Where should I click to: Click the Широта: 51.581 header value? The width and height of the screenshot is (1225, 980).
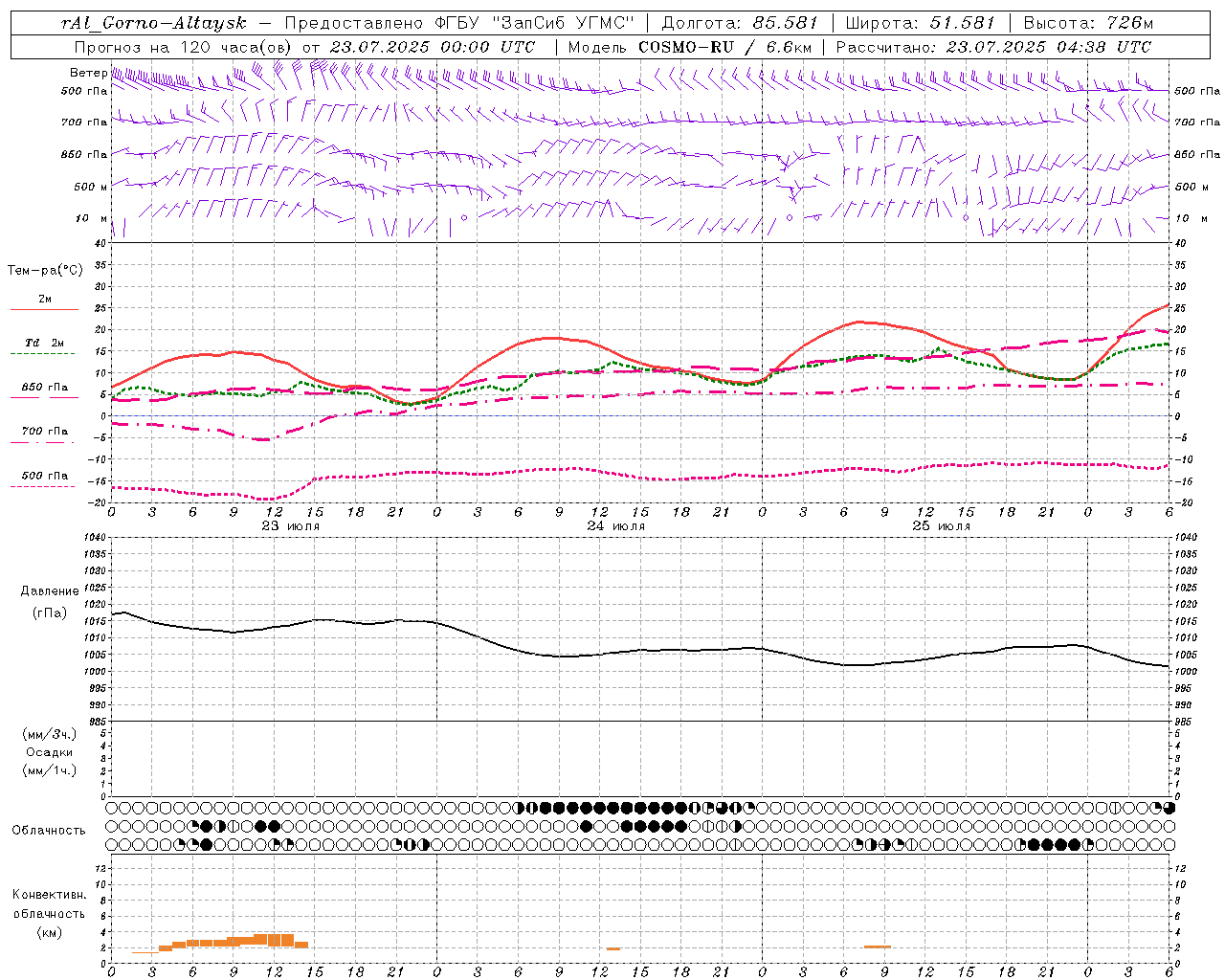click(x=920, y=23)
